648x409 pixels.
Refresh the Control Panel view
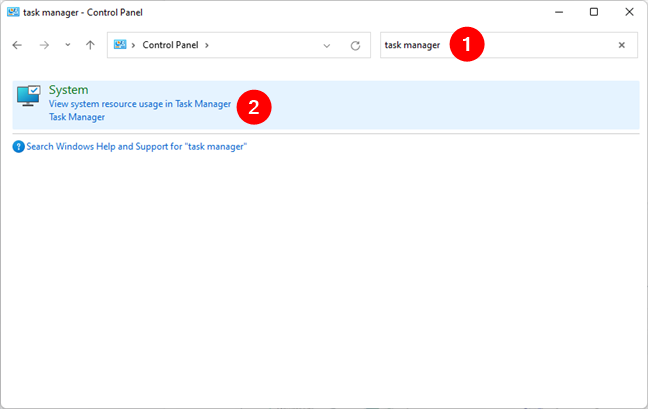355,45
